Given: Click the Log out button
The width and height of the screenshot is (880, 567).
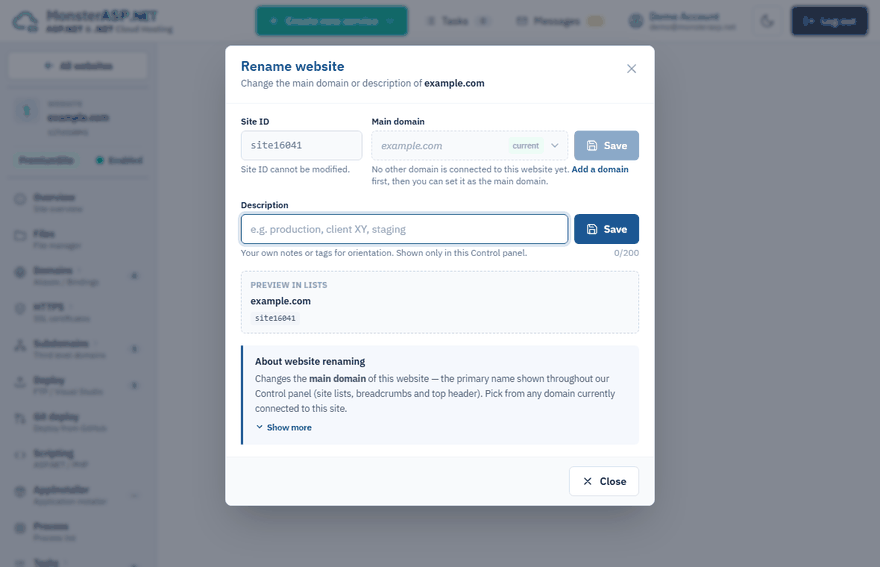Looking at the screenshot, I should (x=829, y=21).
